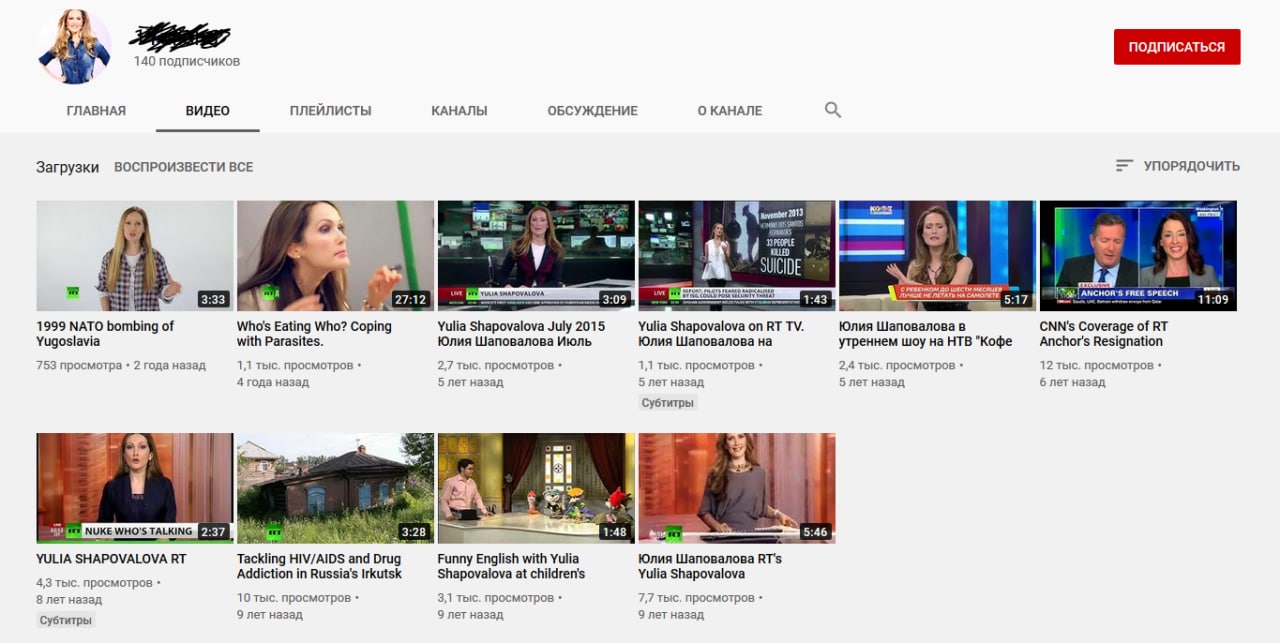Click the Загрузки section heading
Image resolution: width=1280 pixels, height=643 pixels.
(x=68, y=167)
